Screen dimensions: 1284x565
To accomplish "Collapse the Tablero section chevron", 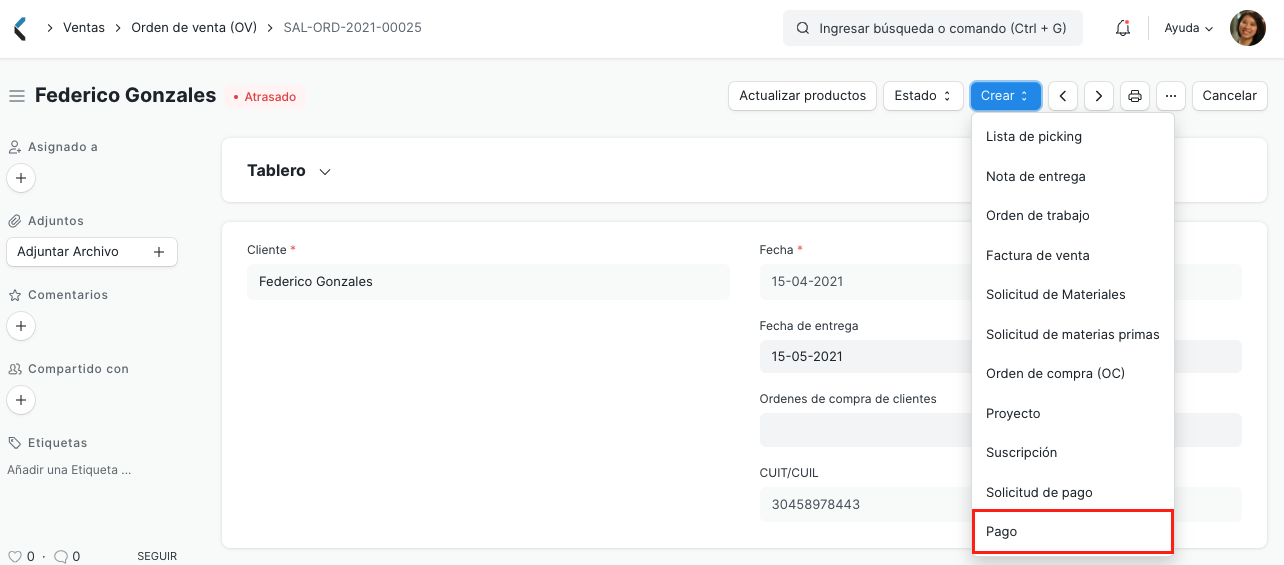I will (x=325, y=172).
